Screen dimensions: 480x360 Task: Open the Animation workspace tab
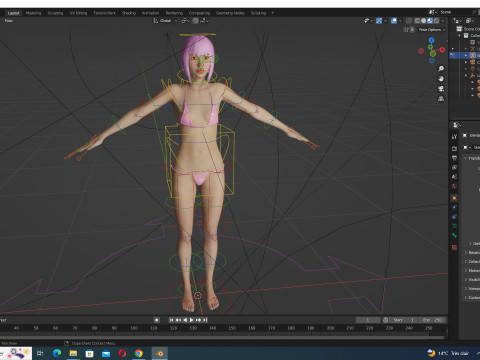pyautogui.click(x=150, y=13)
